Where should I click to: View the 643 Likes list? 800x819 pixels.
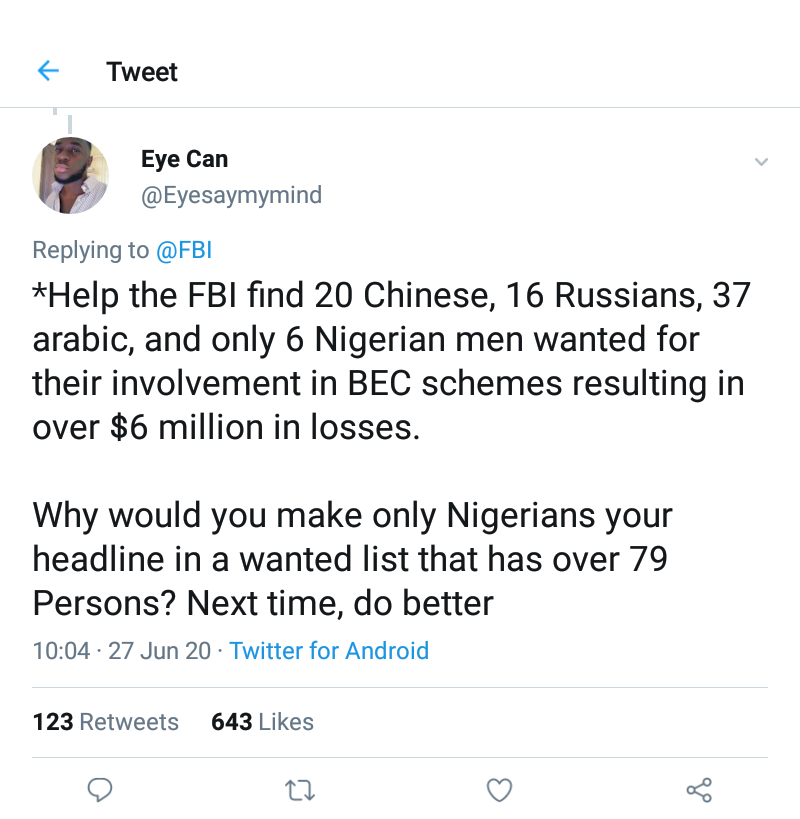[263, 722]
